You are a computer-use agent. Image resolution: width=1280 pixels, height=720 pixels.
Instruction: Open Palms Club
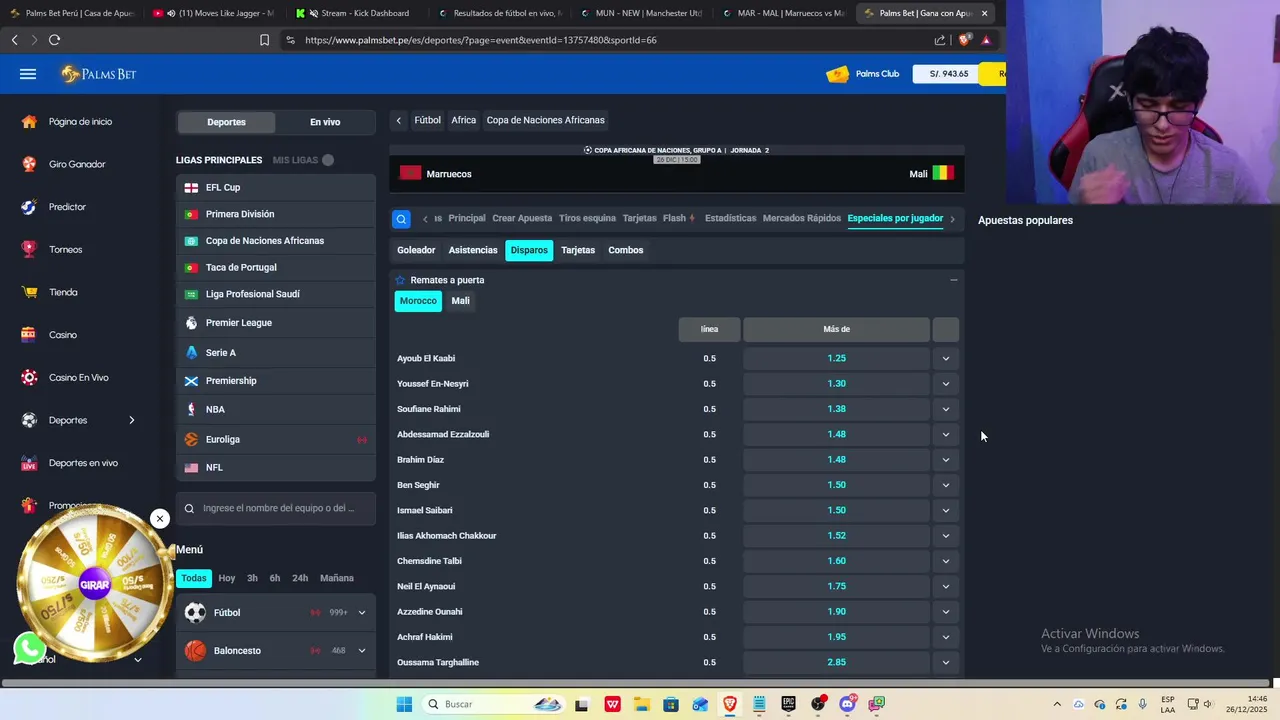pos(863,74)
